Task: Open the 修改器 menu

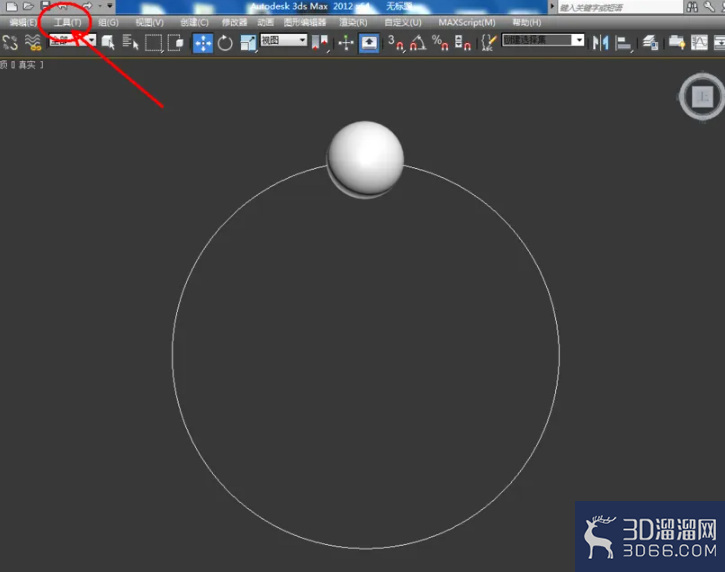Action: (234, 22)
